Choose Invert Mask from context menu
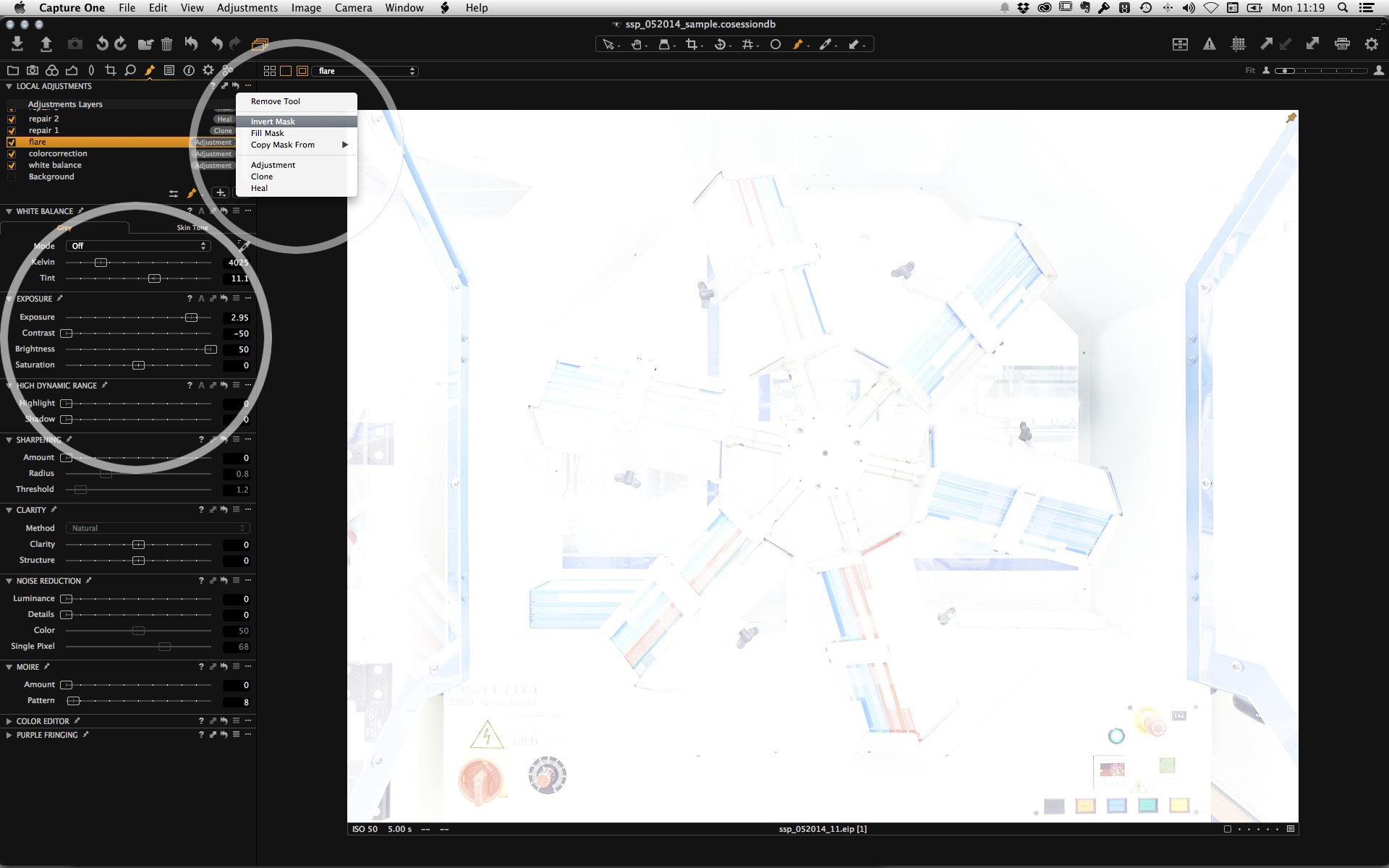The width and height of the screenshot is (1389, 868). [x=297, y=122]
